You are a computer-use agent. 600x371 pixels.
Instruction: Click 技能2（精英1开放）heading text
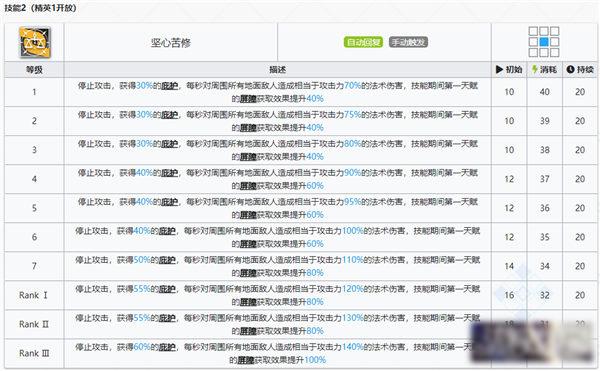point(41,8)
